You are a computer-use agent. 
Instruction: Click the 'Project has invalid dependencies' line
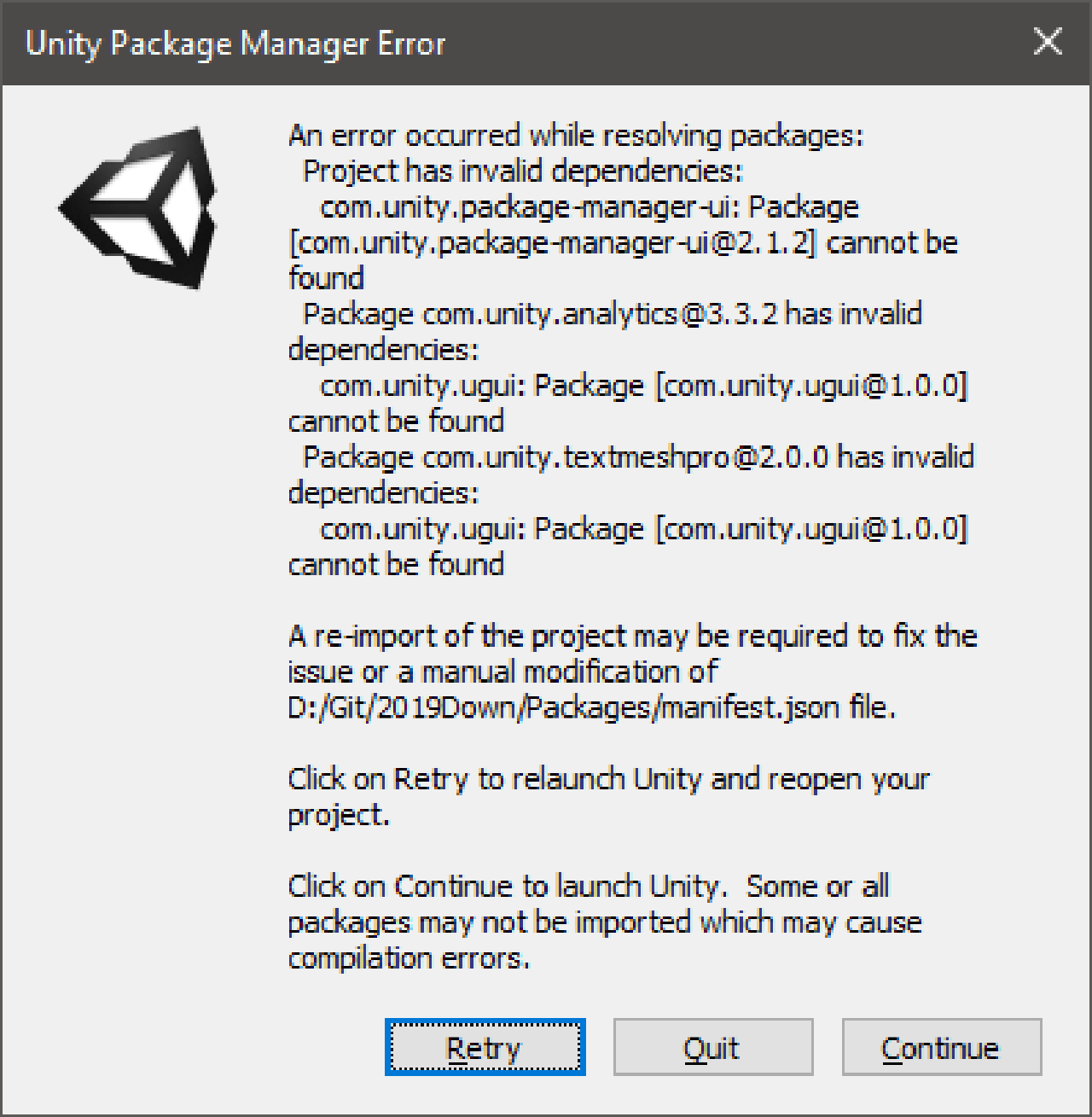tap(523, 172)
